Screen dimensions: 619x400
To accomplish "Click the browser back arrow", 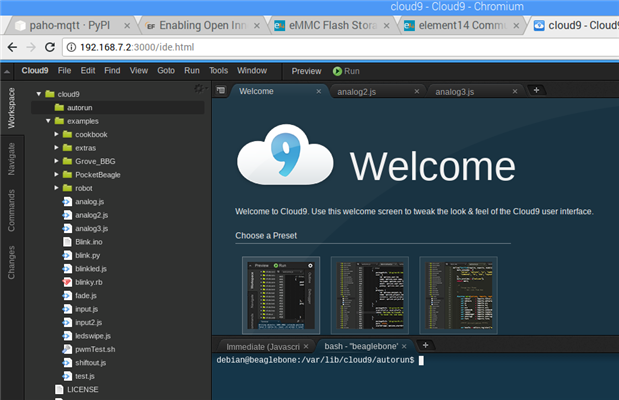I will pyautogui.click(x=12, y=47).
